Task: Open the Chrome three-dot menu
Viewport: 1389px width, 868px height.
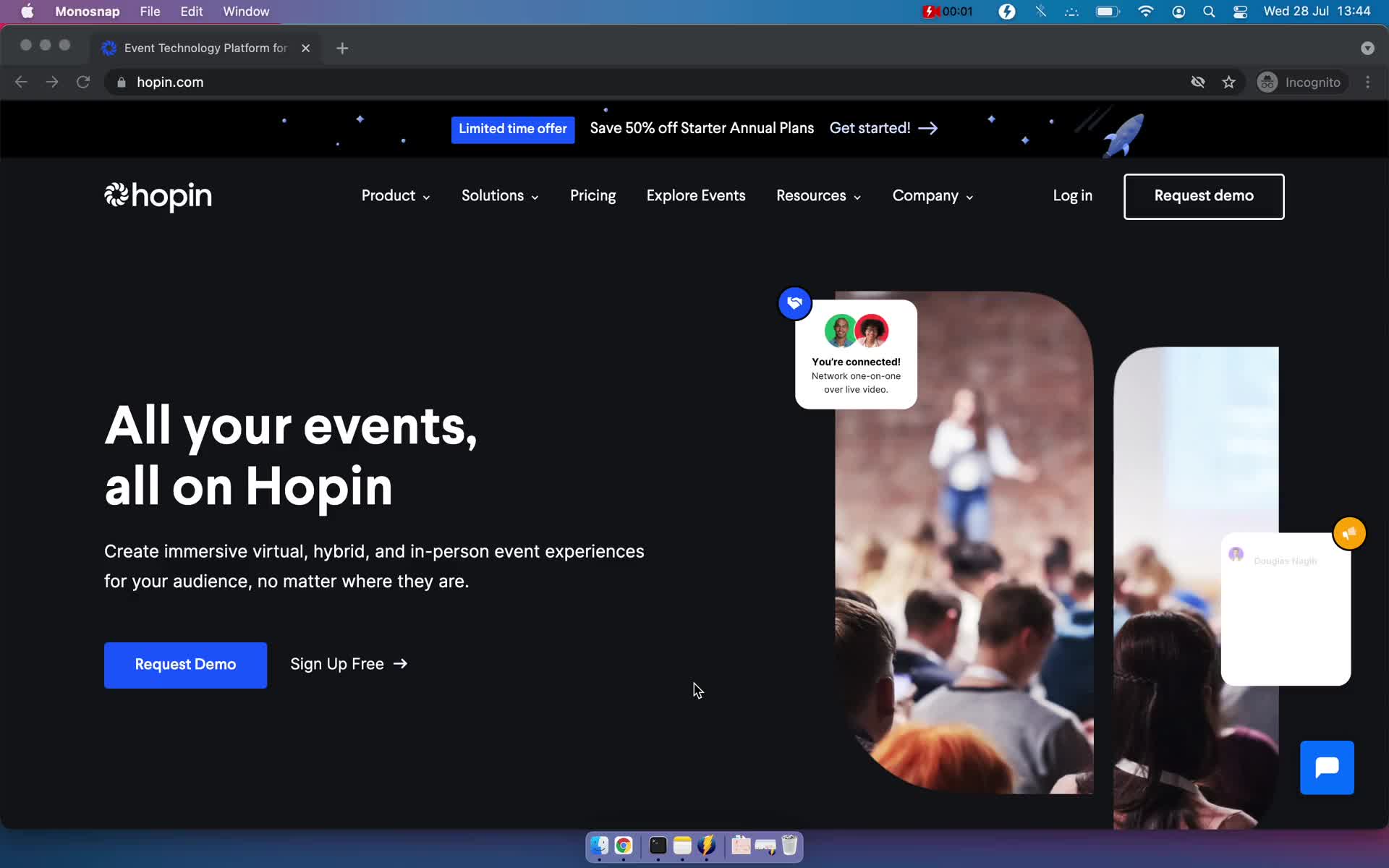Action: coord(1367,82)
